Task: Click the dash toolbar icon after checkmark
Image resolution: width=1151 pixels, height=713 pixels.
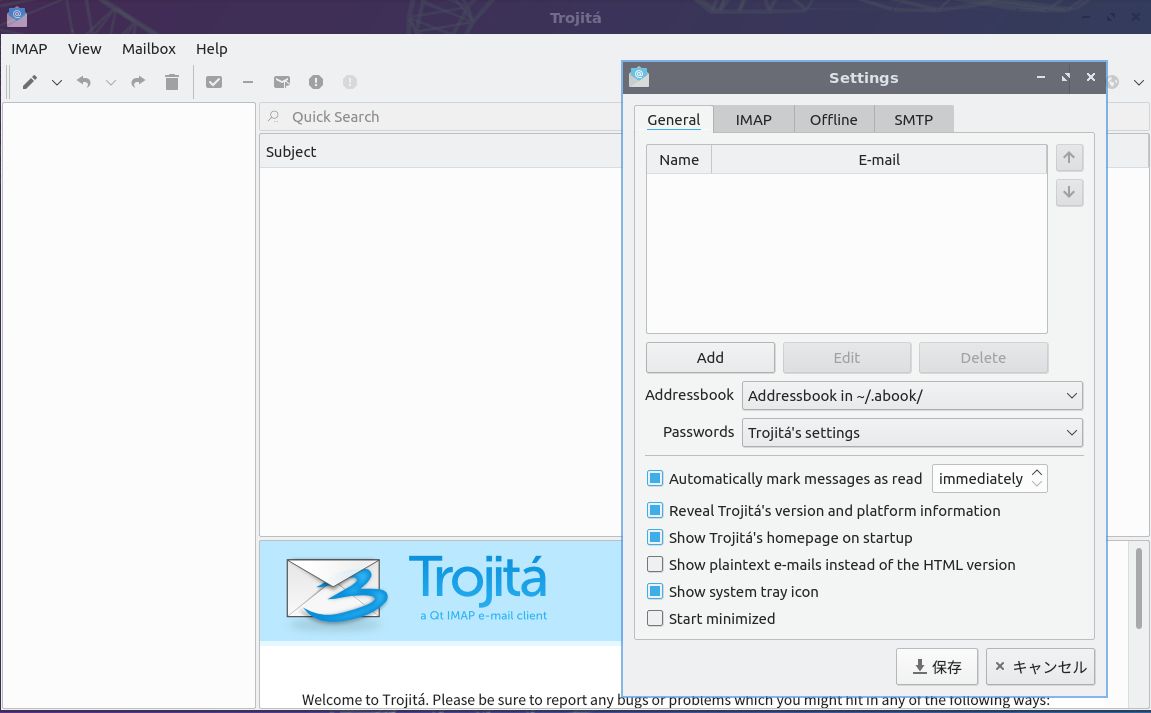Action: pos(248,82)
